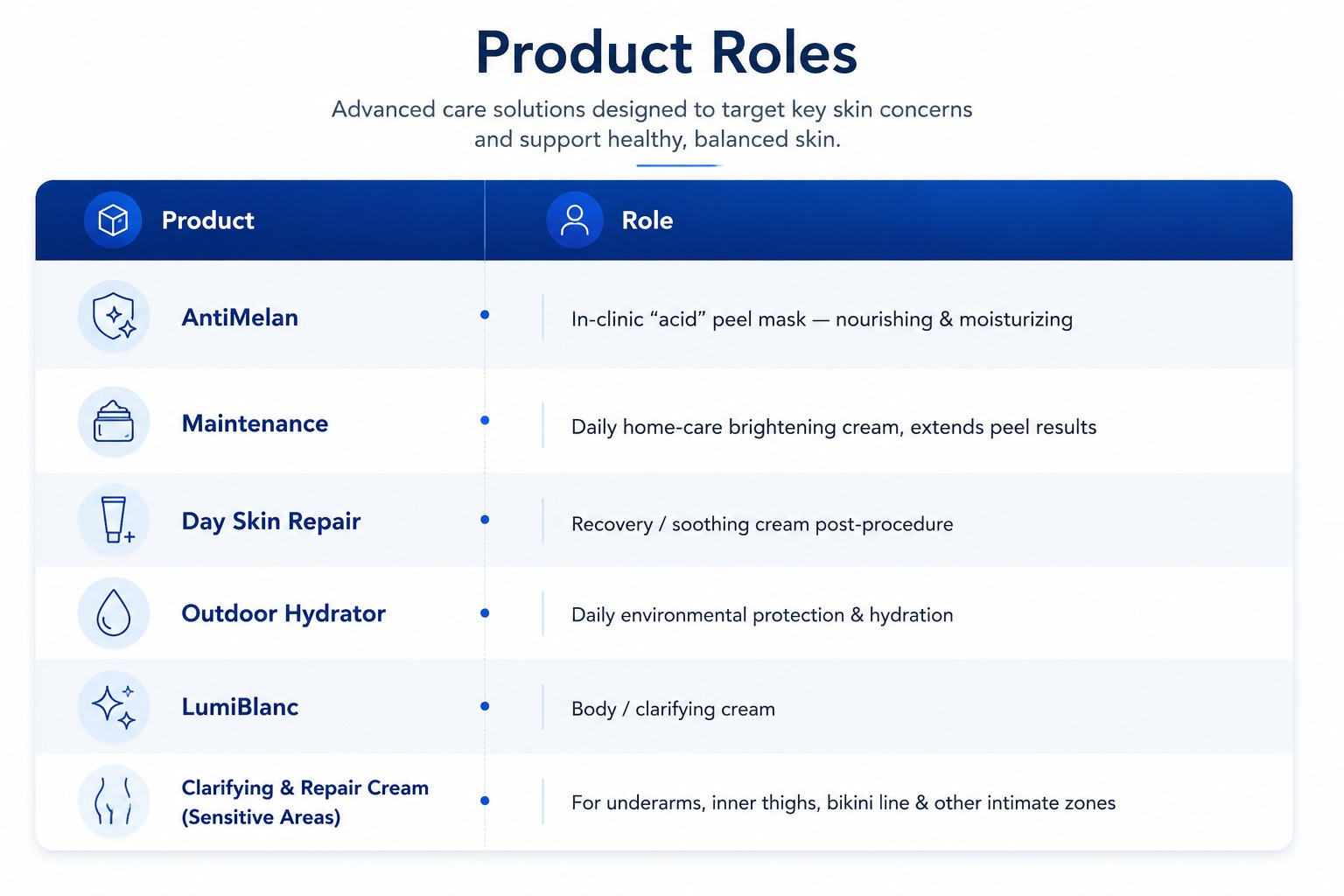Select the Day Skin Repair tube icon
1344x896 pixels.
[114, 520]
